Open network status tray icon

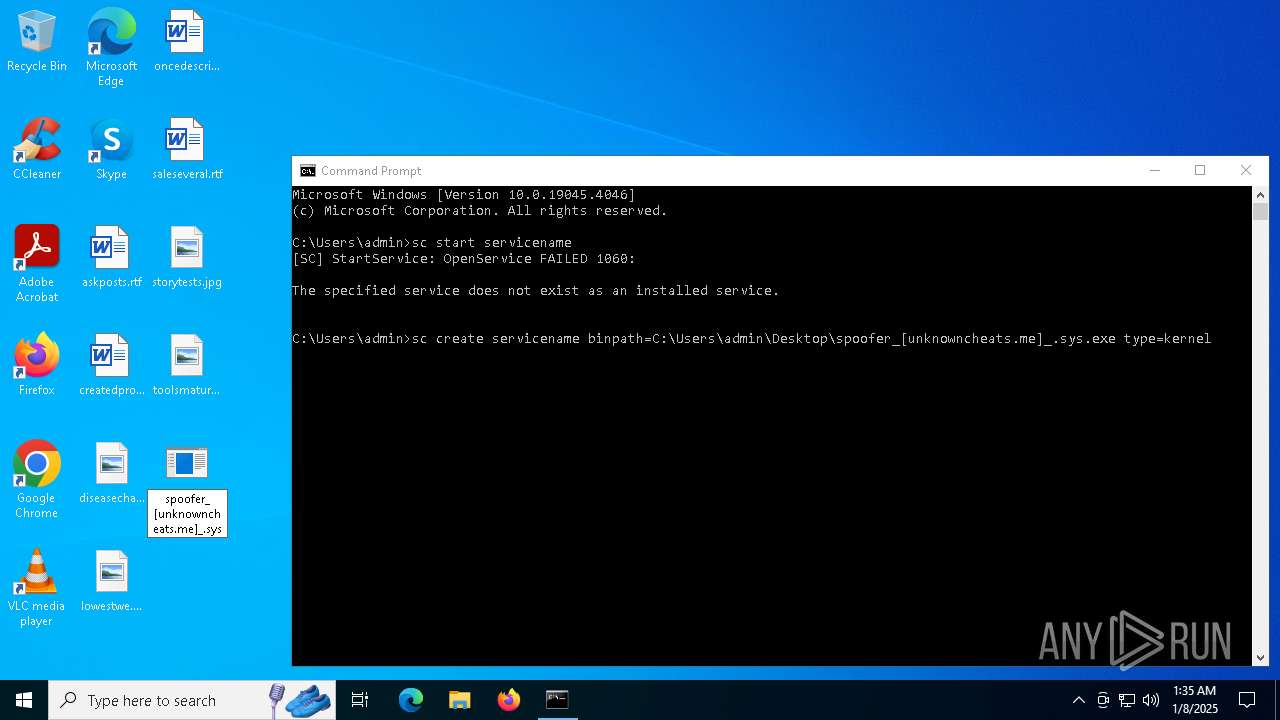[1127, 700]
